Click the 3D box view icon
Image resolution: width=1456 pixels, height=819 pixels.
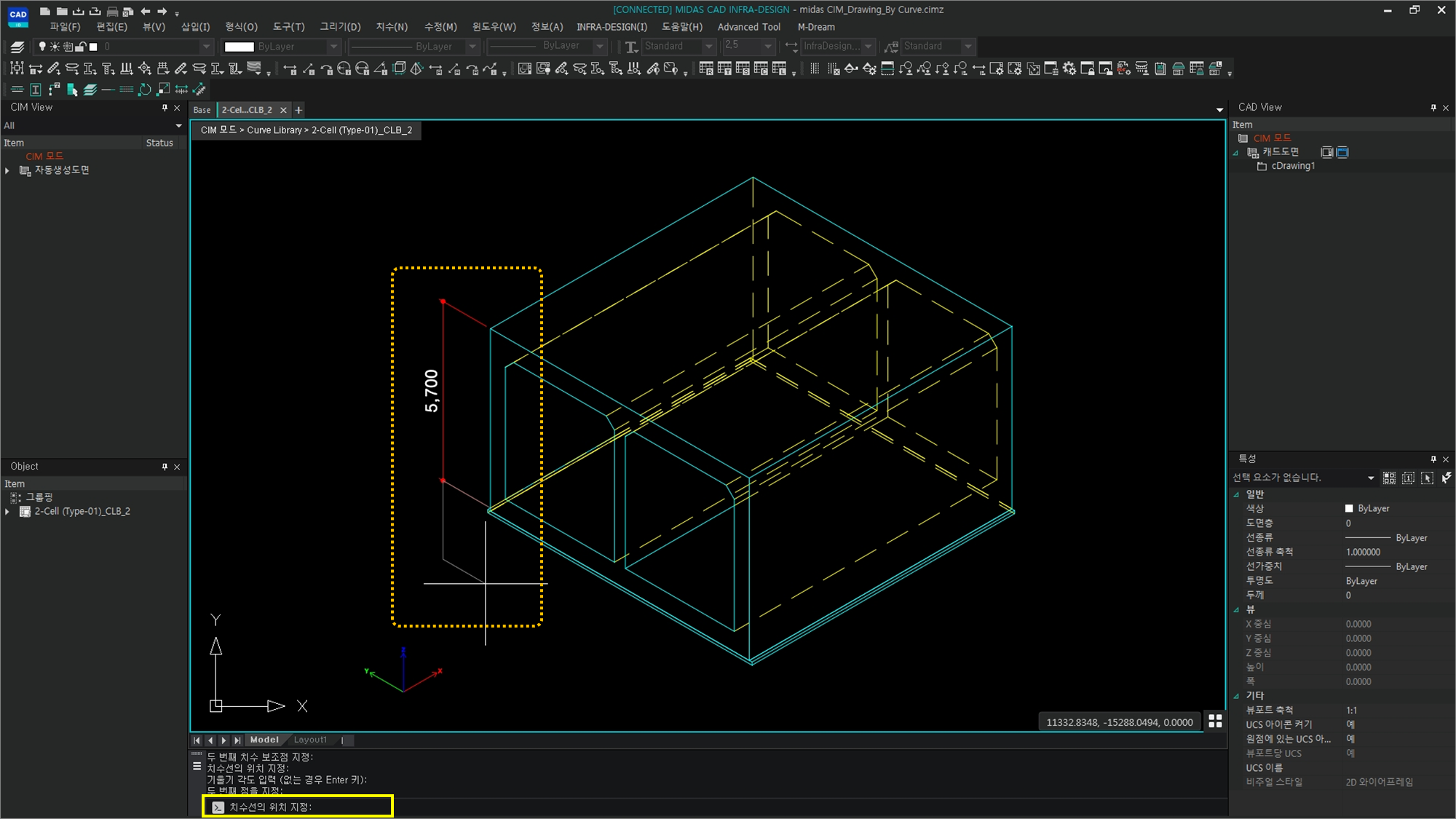point(399,68)
